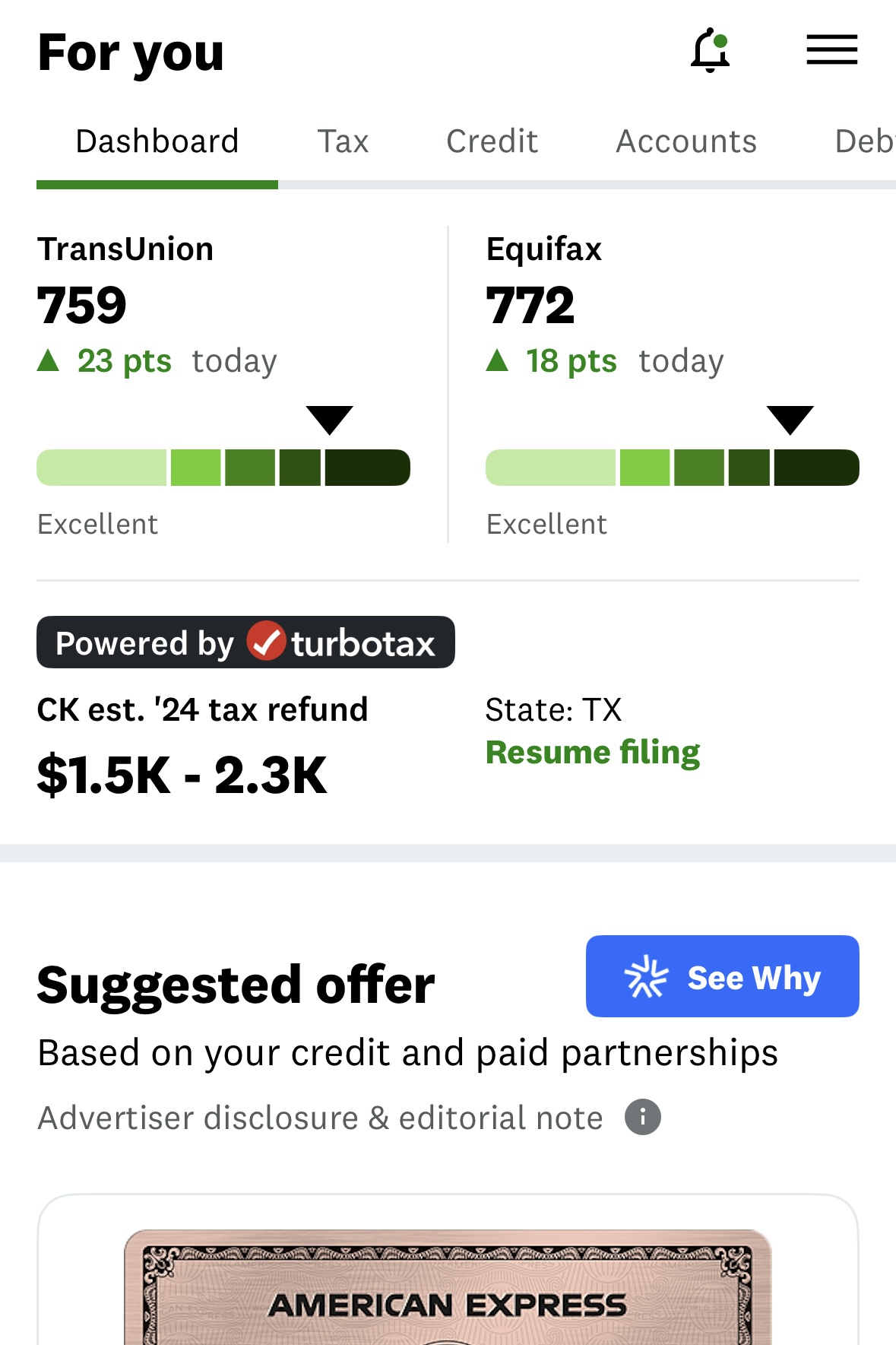Screen dimensions: 896x1345
Task: Tap the Equifax score marker triangle
Action: point(790,420)
